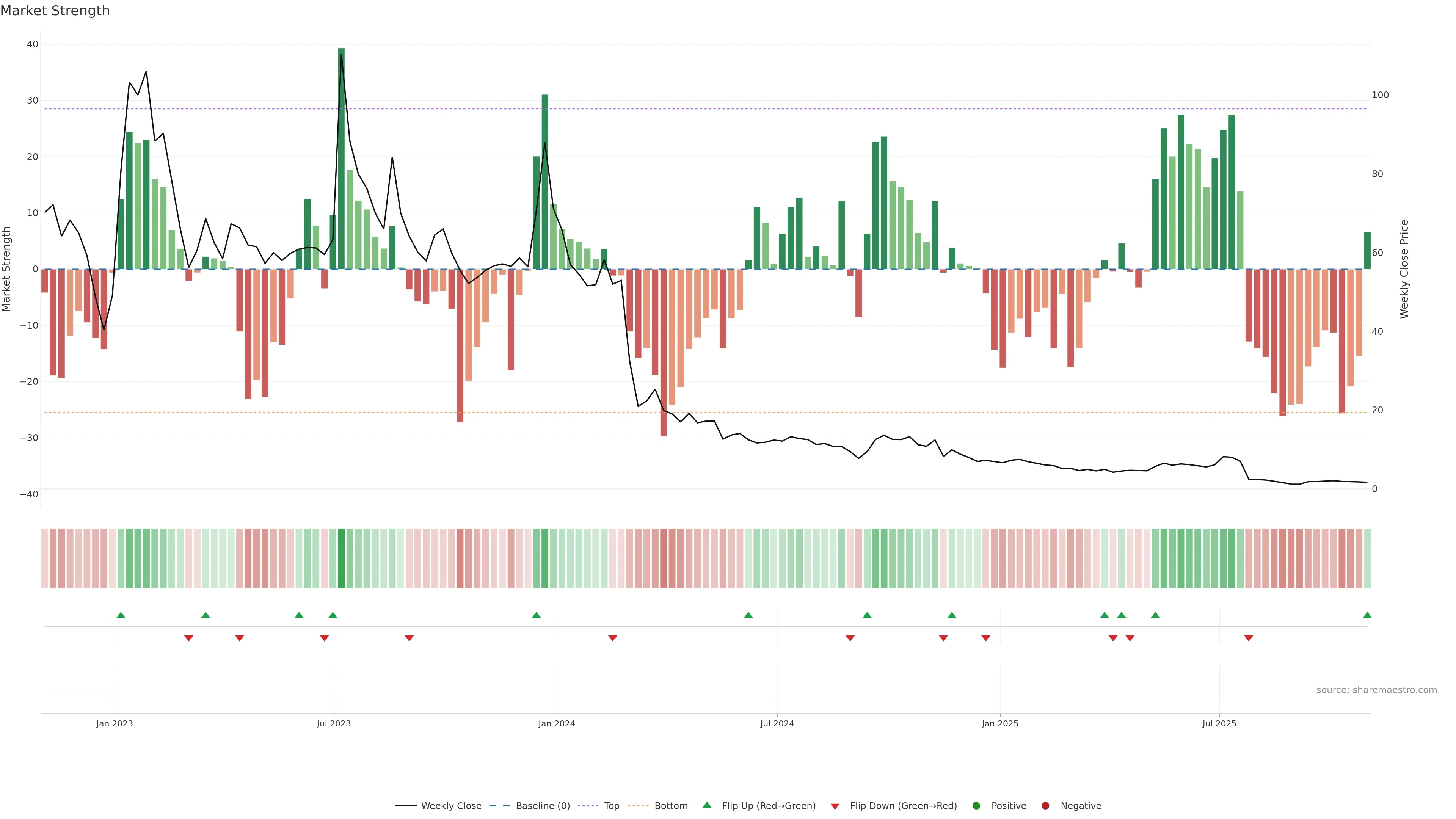This screenshot has height=819, width=1456.
Task: Click the dark red Negative legend dot
Action: tap(1045, 805)
